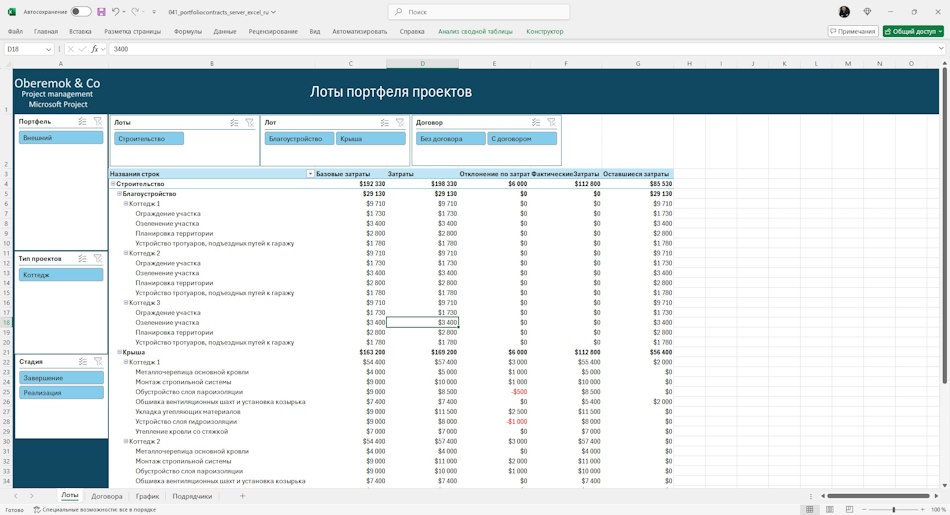Click the Общий доступ button
Viewport: 950px width, 515px height.
[x=913, y=31]
